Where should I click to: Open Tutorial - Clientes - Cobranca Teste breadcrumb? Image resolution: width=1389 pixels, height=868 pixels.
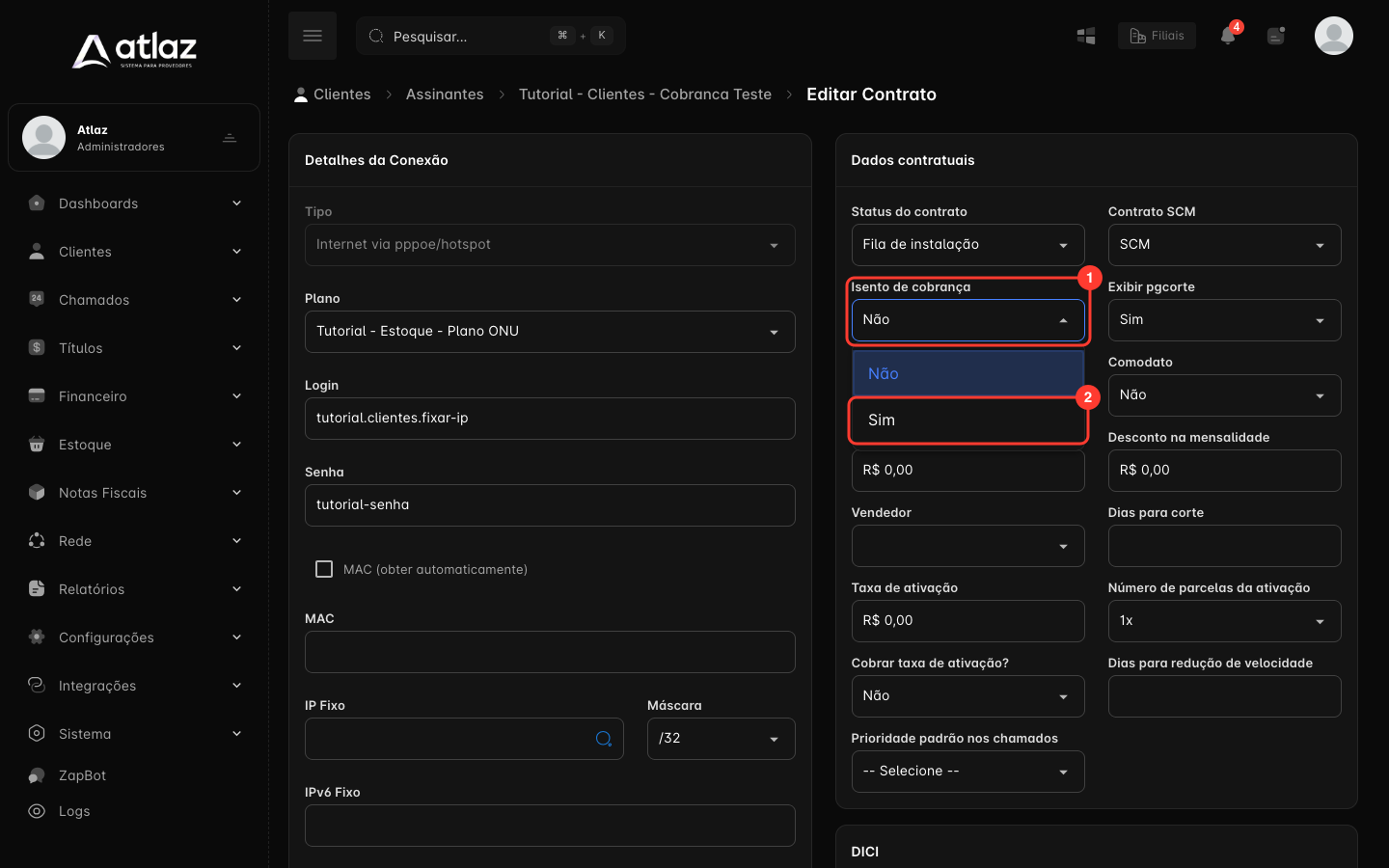pos(645,95)
